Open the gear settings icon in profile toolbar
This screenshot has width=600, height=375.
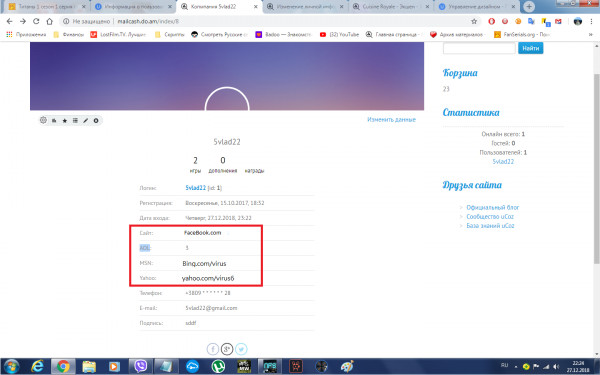tap(43, 120)
